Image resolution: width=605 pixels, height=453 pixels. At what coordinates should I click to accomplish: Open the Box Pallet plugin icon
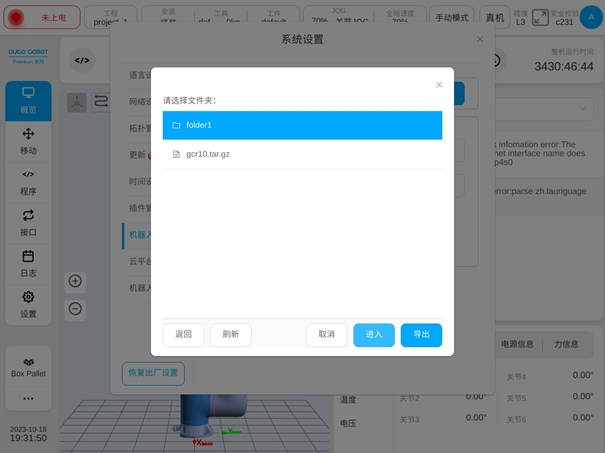[28, 367]
